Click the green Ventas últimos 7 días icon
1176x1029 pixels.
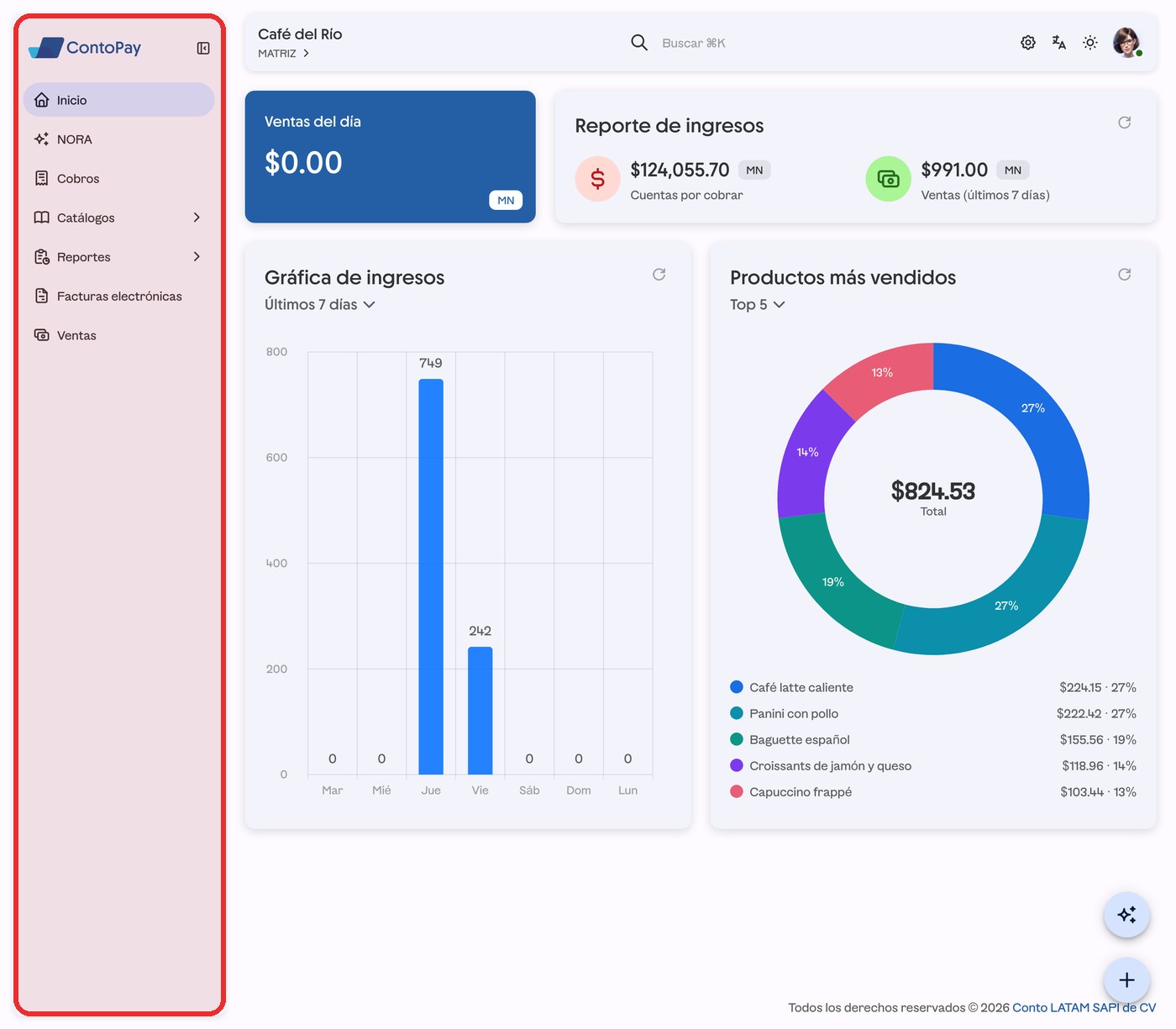pyautogui.click(x=888, y=179)
